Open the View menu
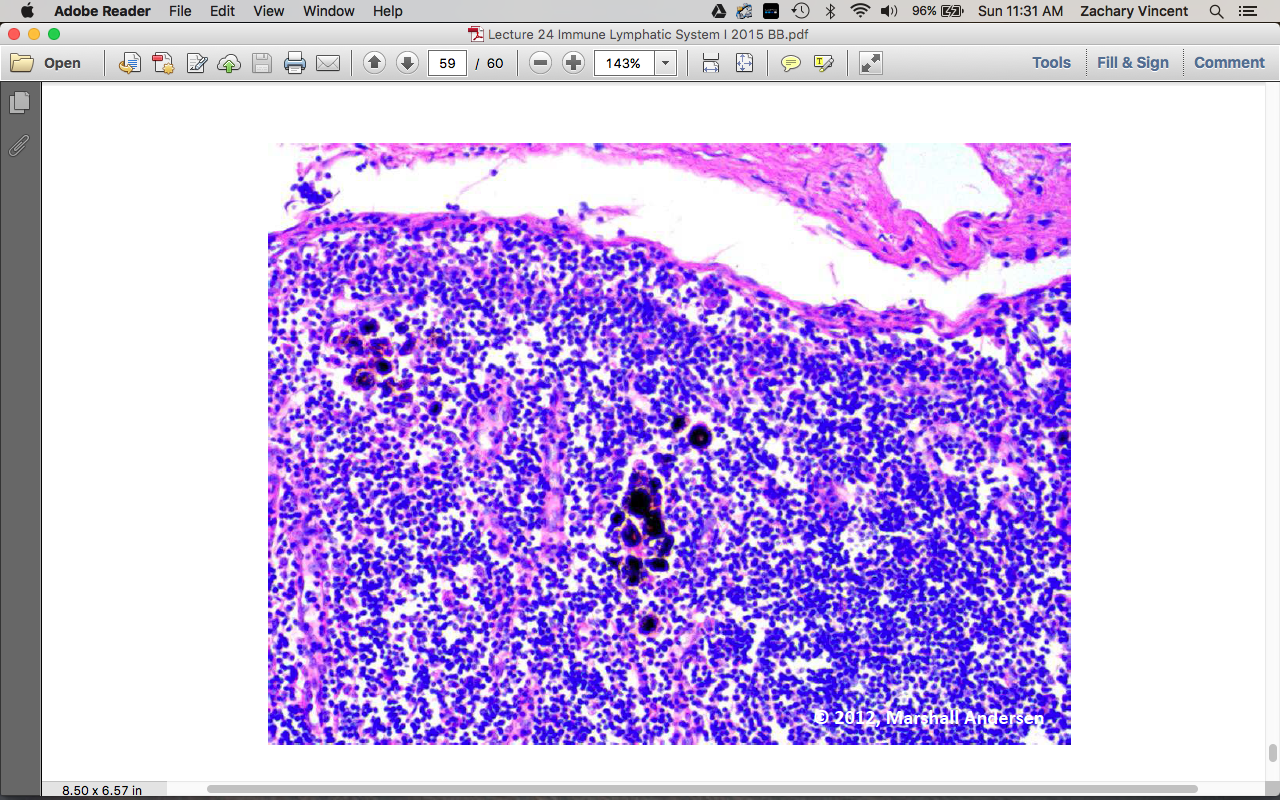This screenshot has width=1280, height=800. tap(269, 11)
